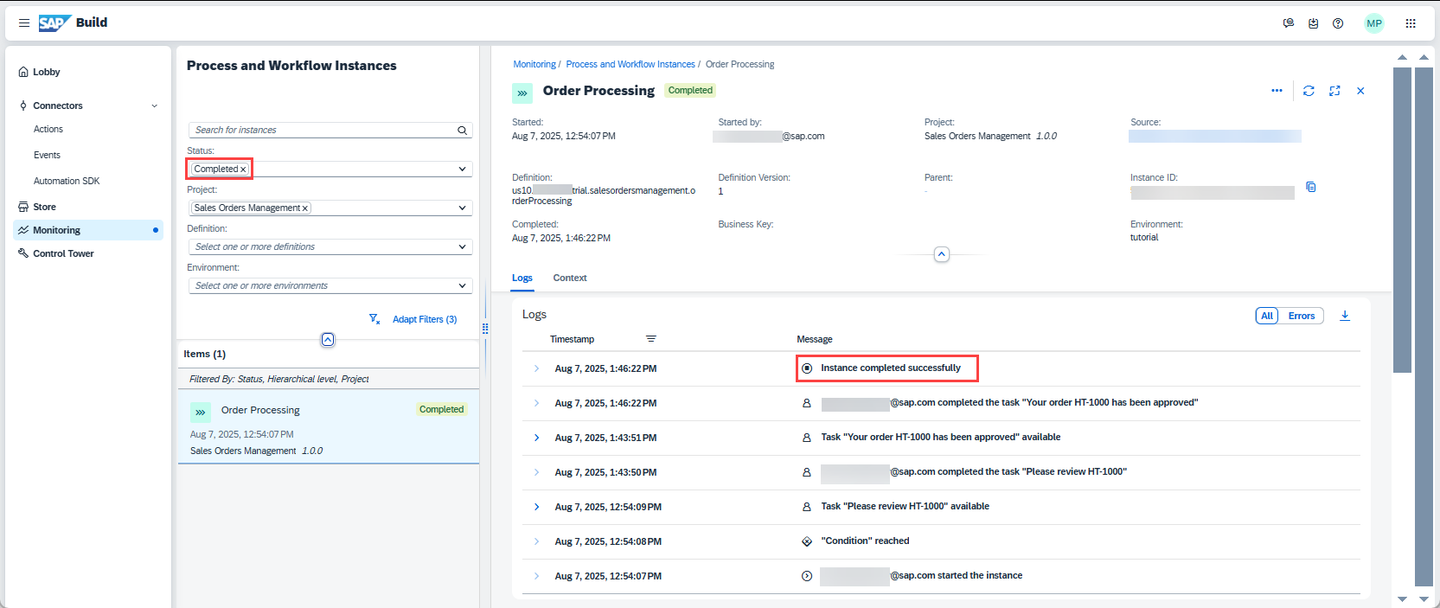Open the product switcher grid icon
The height and width of the screenshot is (608, 1440).
1411,23
